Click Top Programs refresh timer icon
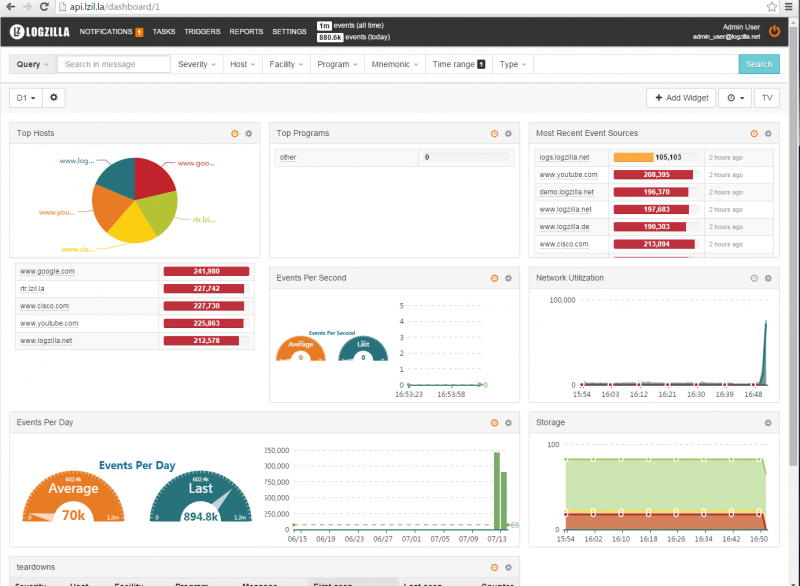 click(x=494, y=134)
